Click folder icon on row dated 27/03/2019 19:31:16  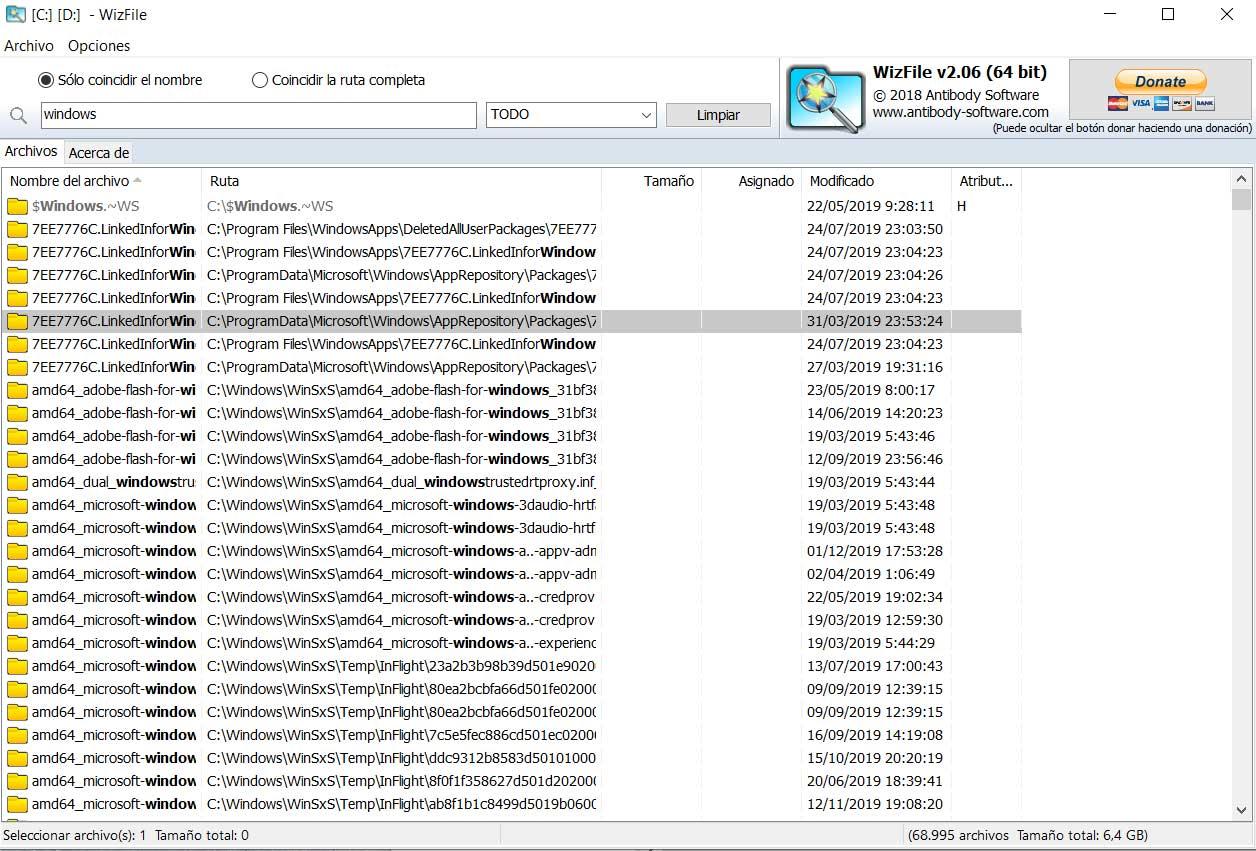(17, 367)
